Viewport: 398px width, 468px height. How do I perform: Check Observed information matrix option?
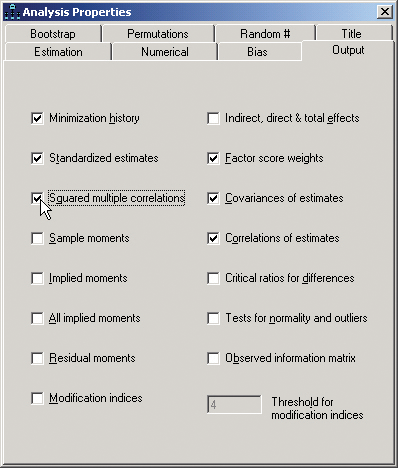[x=213, y=358]
